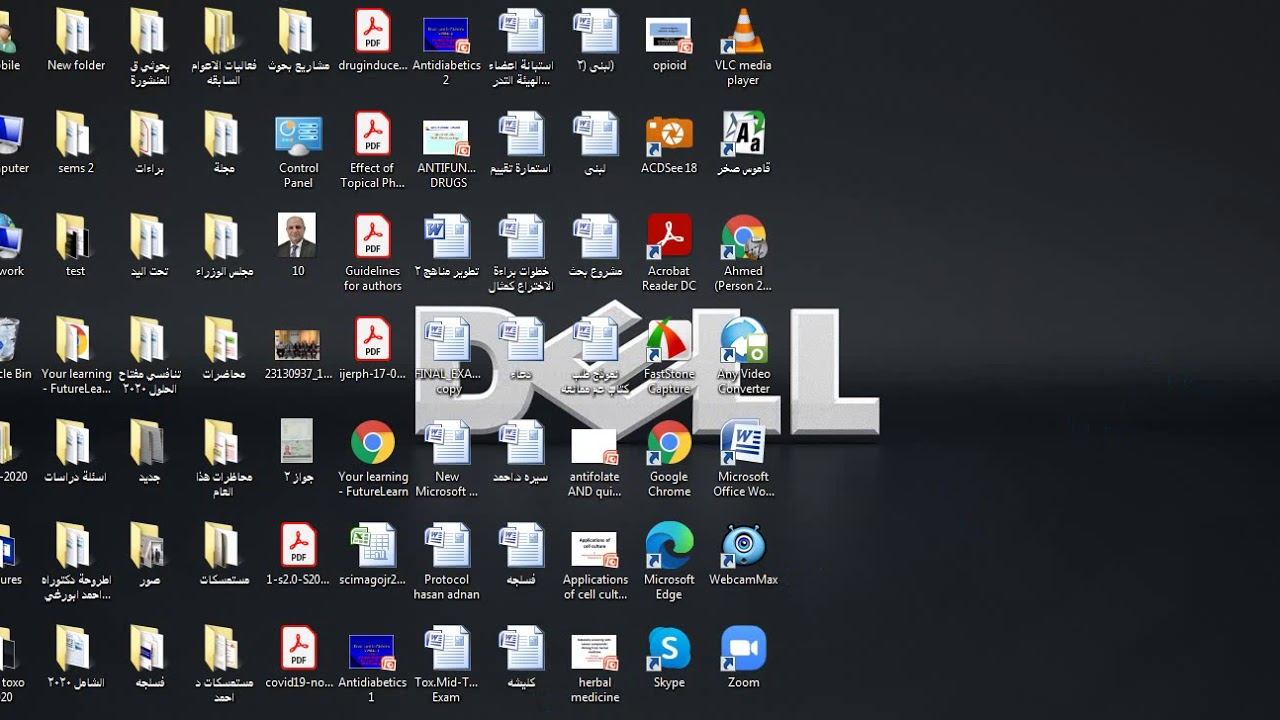Screen dimensions: 1280x720
Task: Launch Microsoft Edge from the desktop
Action: [x=669, y=562]
